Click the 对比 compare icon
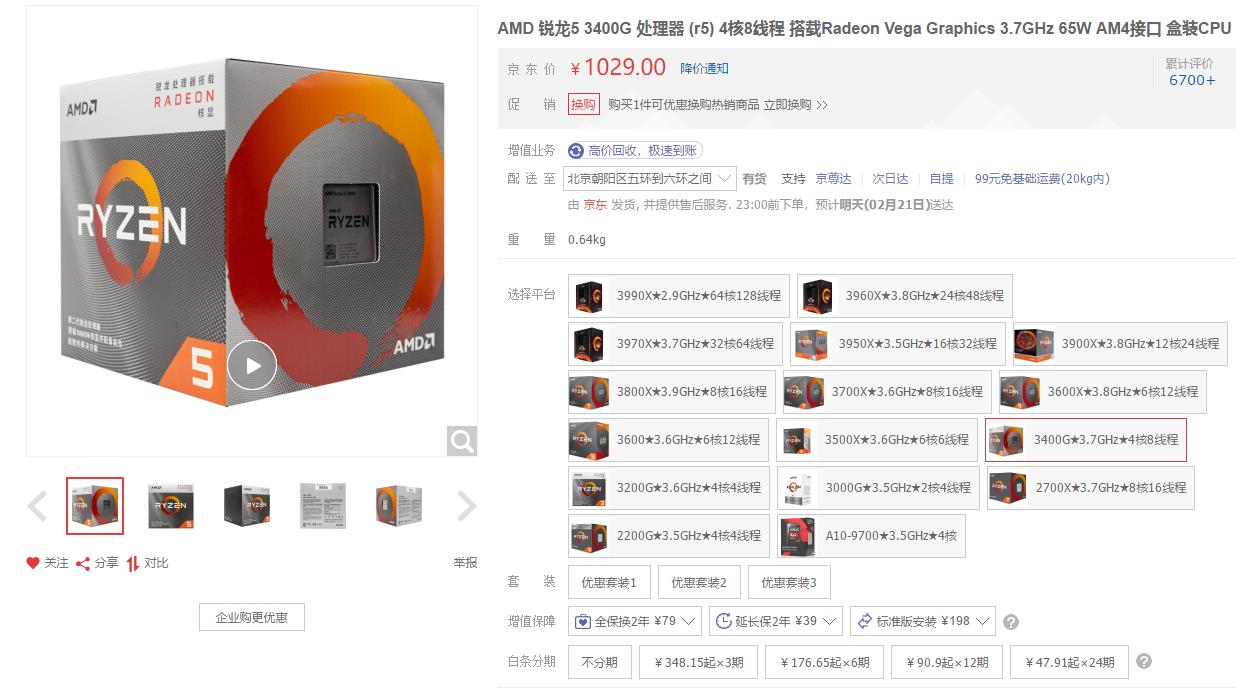Screen dimensions: 1242x692 click(133, 563)
